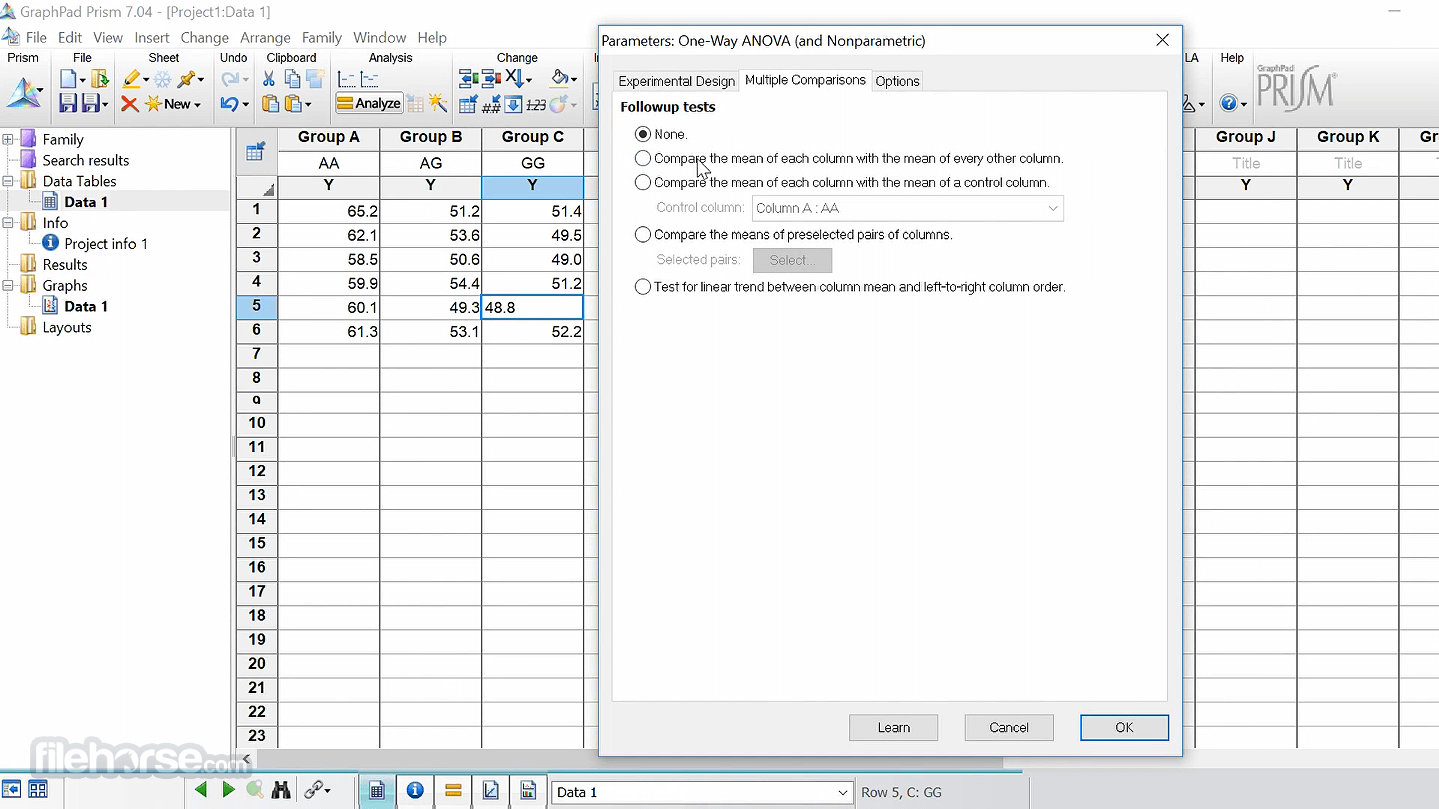
Task: Click the yellow results sheet button in bottom bar
Action: (x=453, y=791)
